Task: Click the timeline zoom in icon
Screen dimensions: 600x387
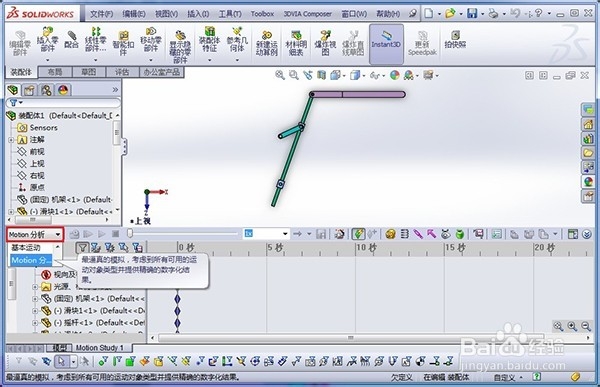Action: click(x=572, y=326)
